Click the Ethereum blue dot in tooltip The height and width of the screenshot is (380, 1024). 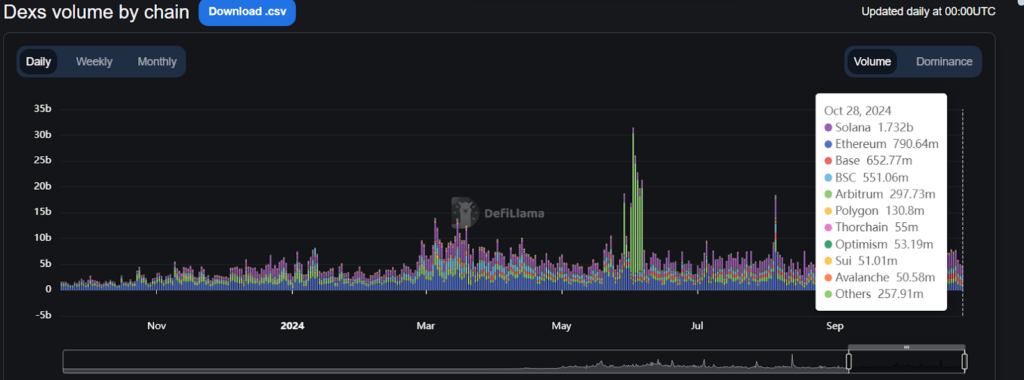(x=828, y=144)
